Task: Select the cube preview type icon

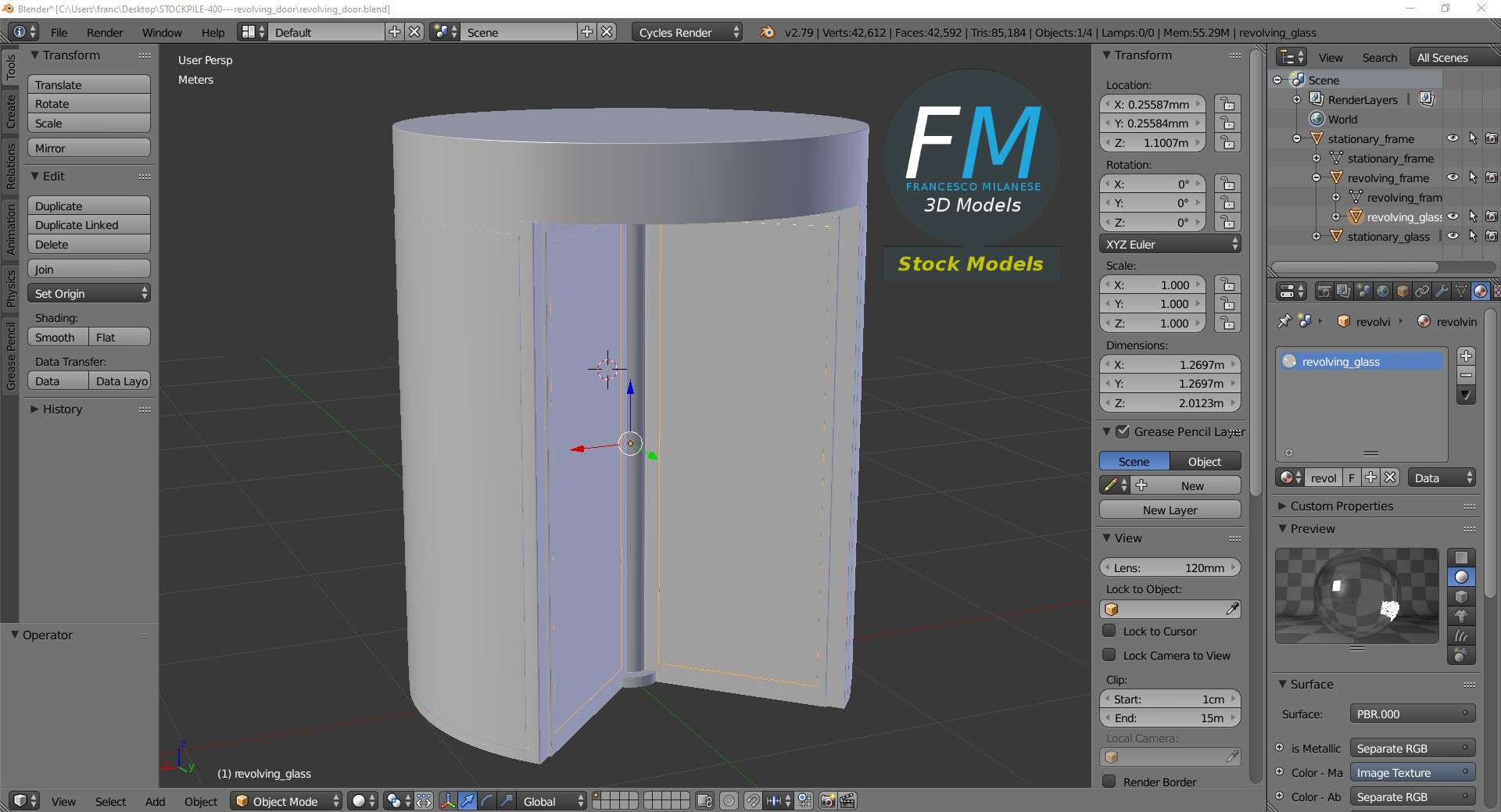Action: point(1461,596)
